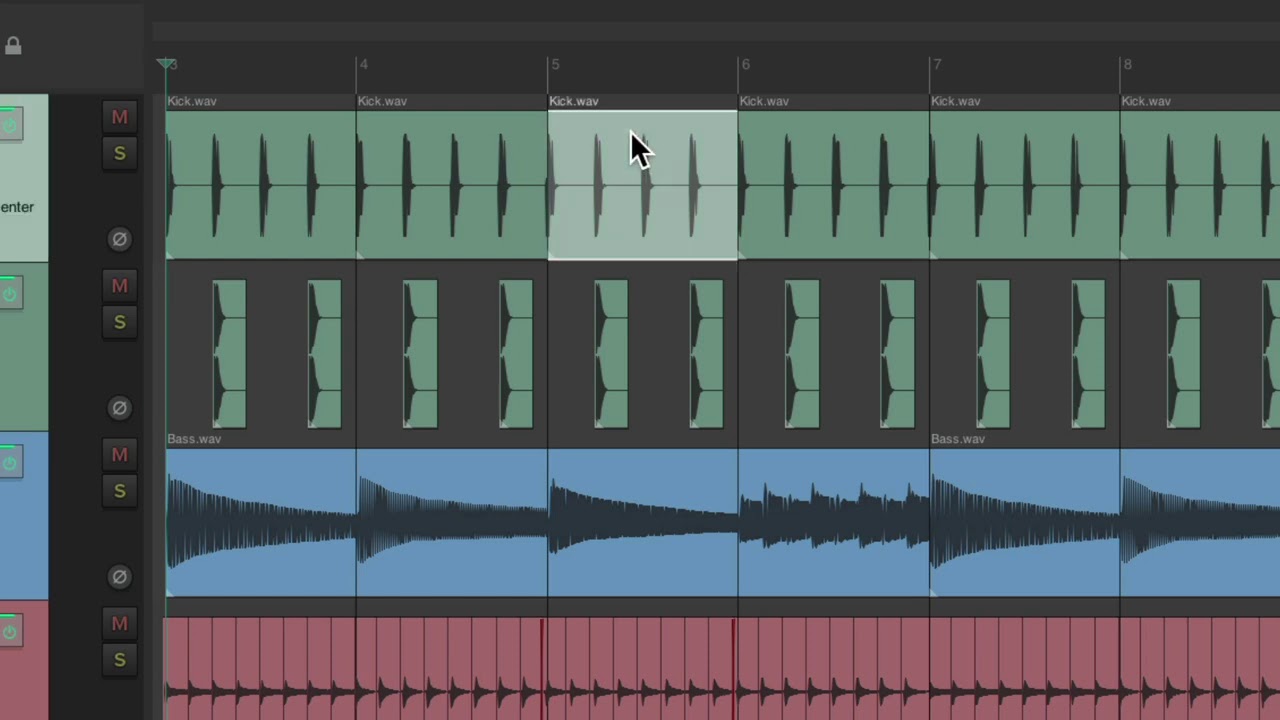Screen dimensions: 1280x720
Task: Click the green edit cursor handle on the ruler
Action: [x=166, y=64]
